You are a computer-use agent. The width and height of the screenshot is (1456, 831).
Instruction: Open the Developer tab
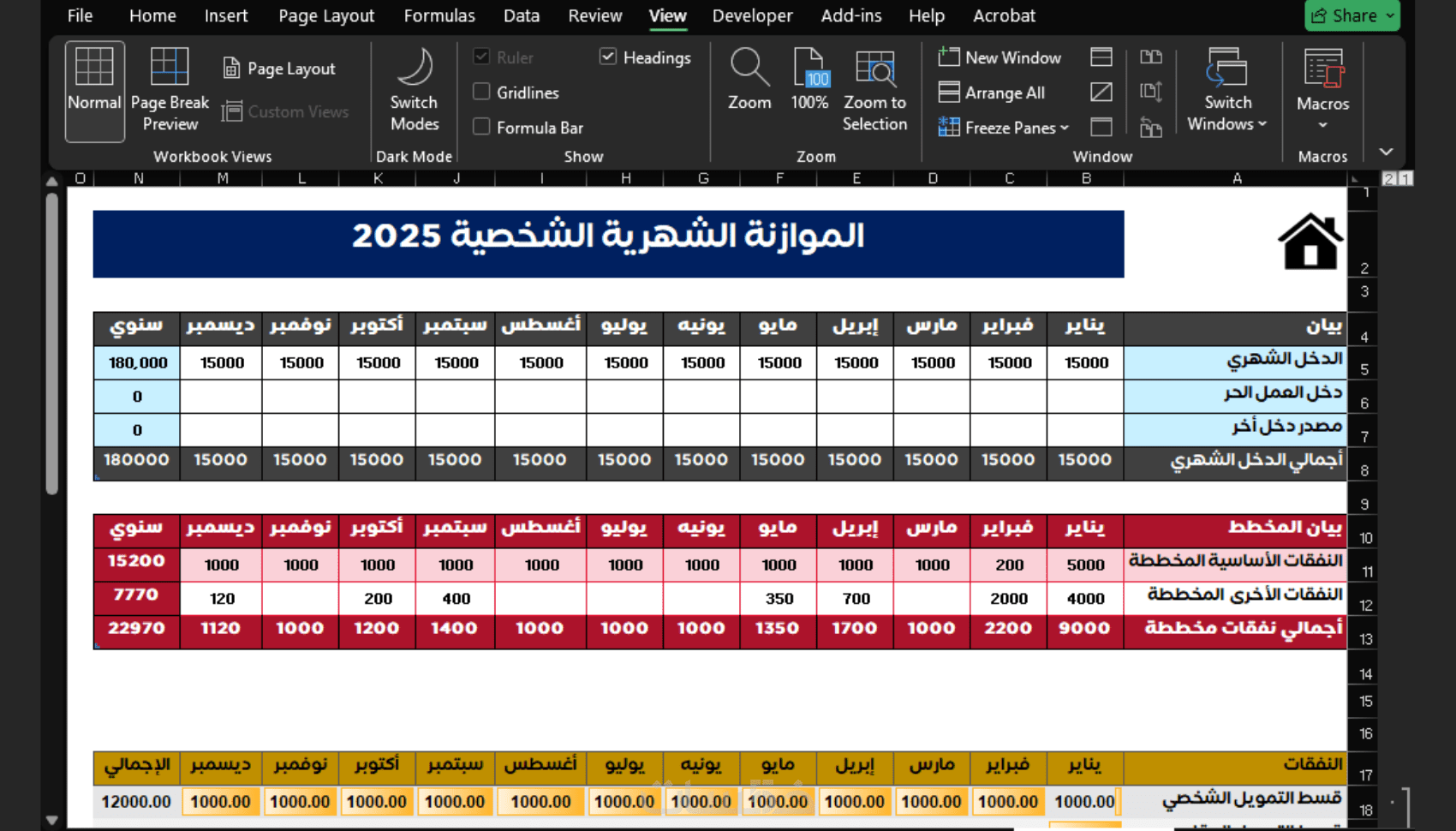[x=753, y=15]
